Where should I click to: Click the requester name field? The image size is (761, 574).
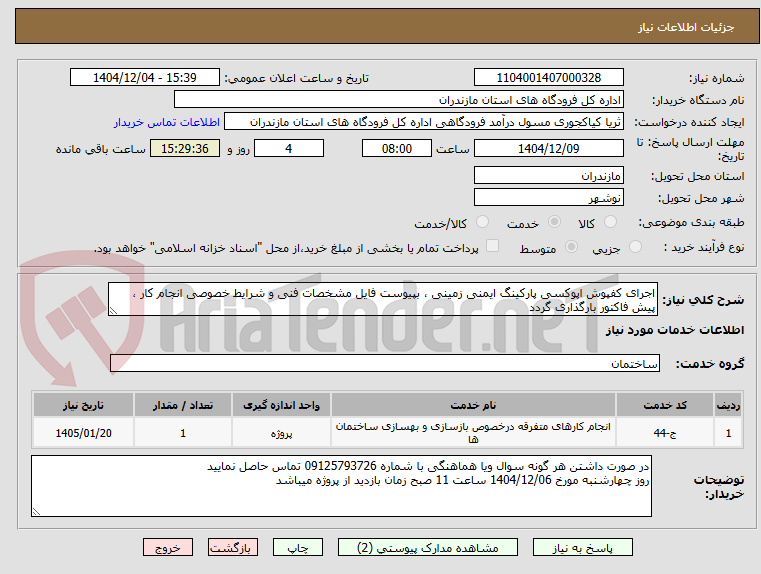[424, 122]
